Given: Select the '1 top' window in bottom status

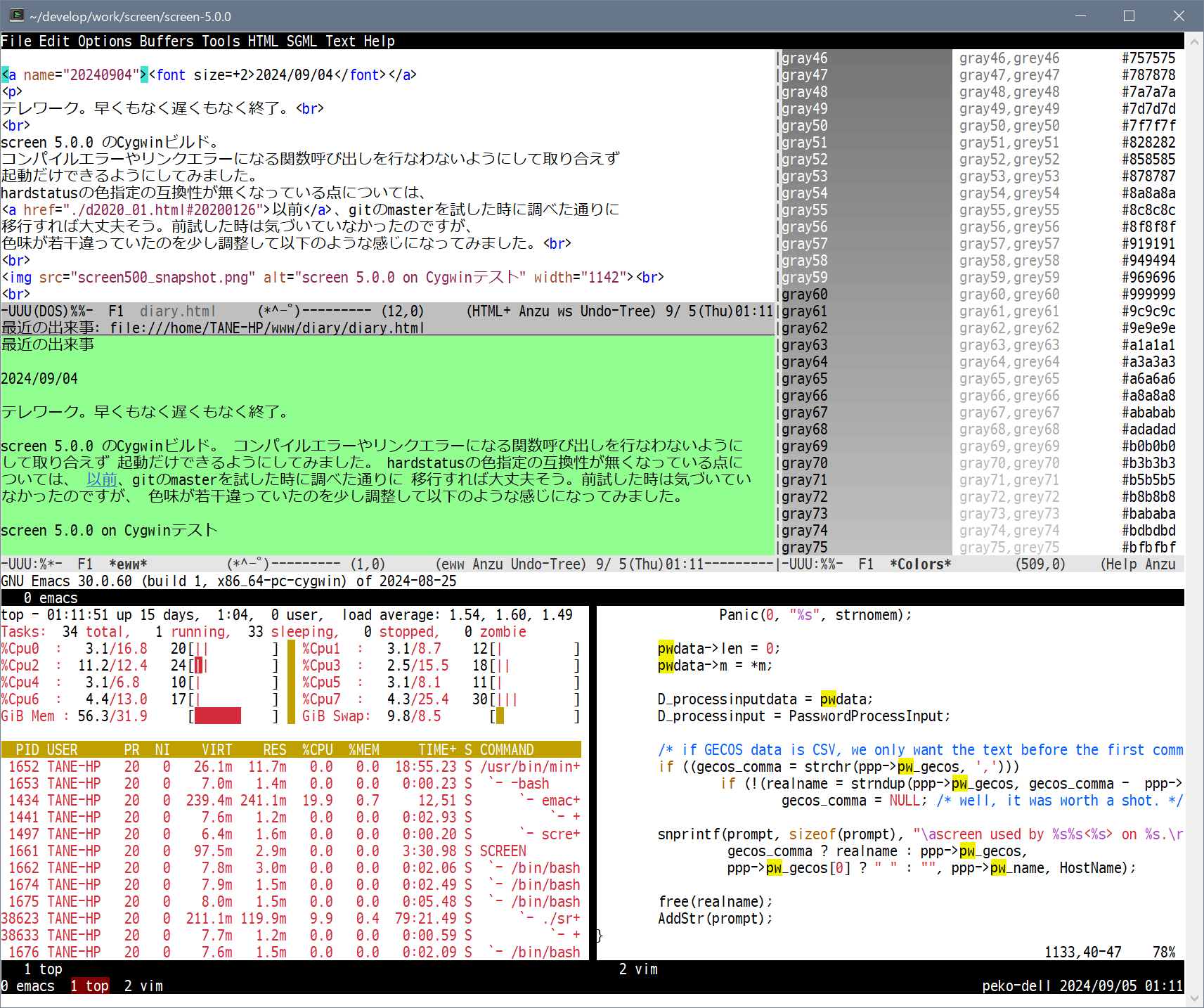Looking at the screenshot, I should (89, 986).
